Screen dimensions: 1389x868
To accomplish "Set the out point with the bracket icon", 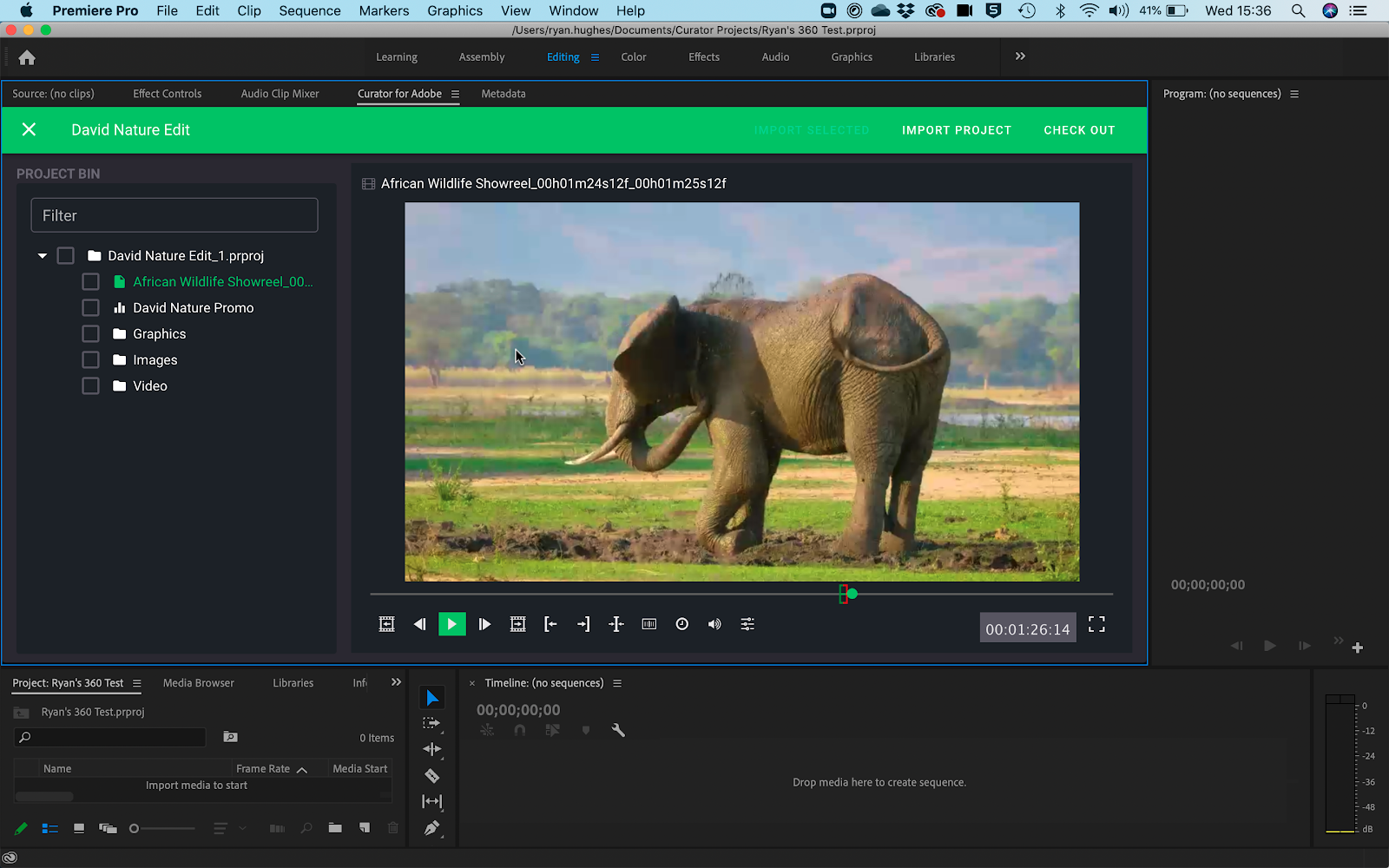I will tap(583, 624).
